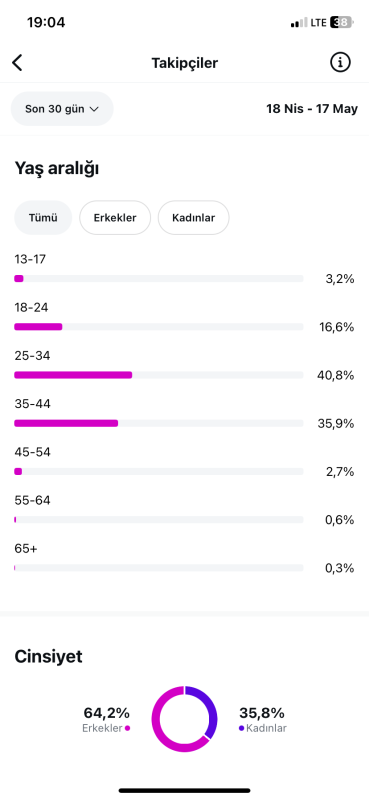Select the Erkekler age filter
The width and height of the screenshot is (369, 800).
click(x=115, y=218)
